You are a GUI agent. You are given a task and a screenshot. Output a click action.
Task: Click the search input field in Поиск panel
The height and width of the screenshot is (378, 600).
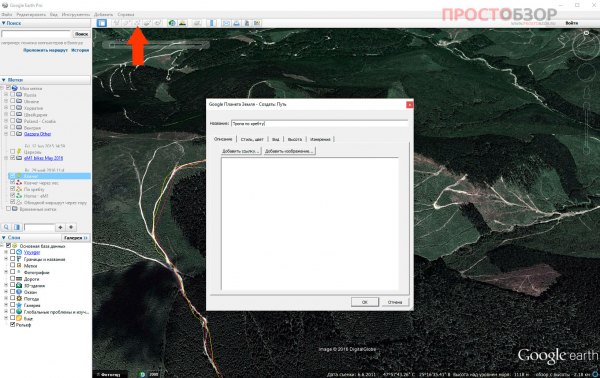(36, 34)
